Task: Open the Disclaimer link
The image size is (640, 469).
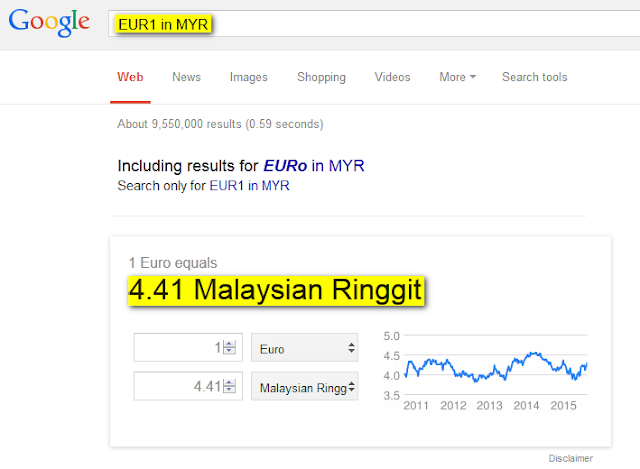Action: (571, 458)
